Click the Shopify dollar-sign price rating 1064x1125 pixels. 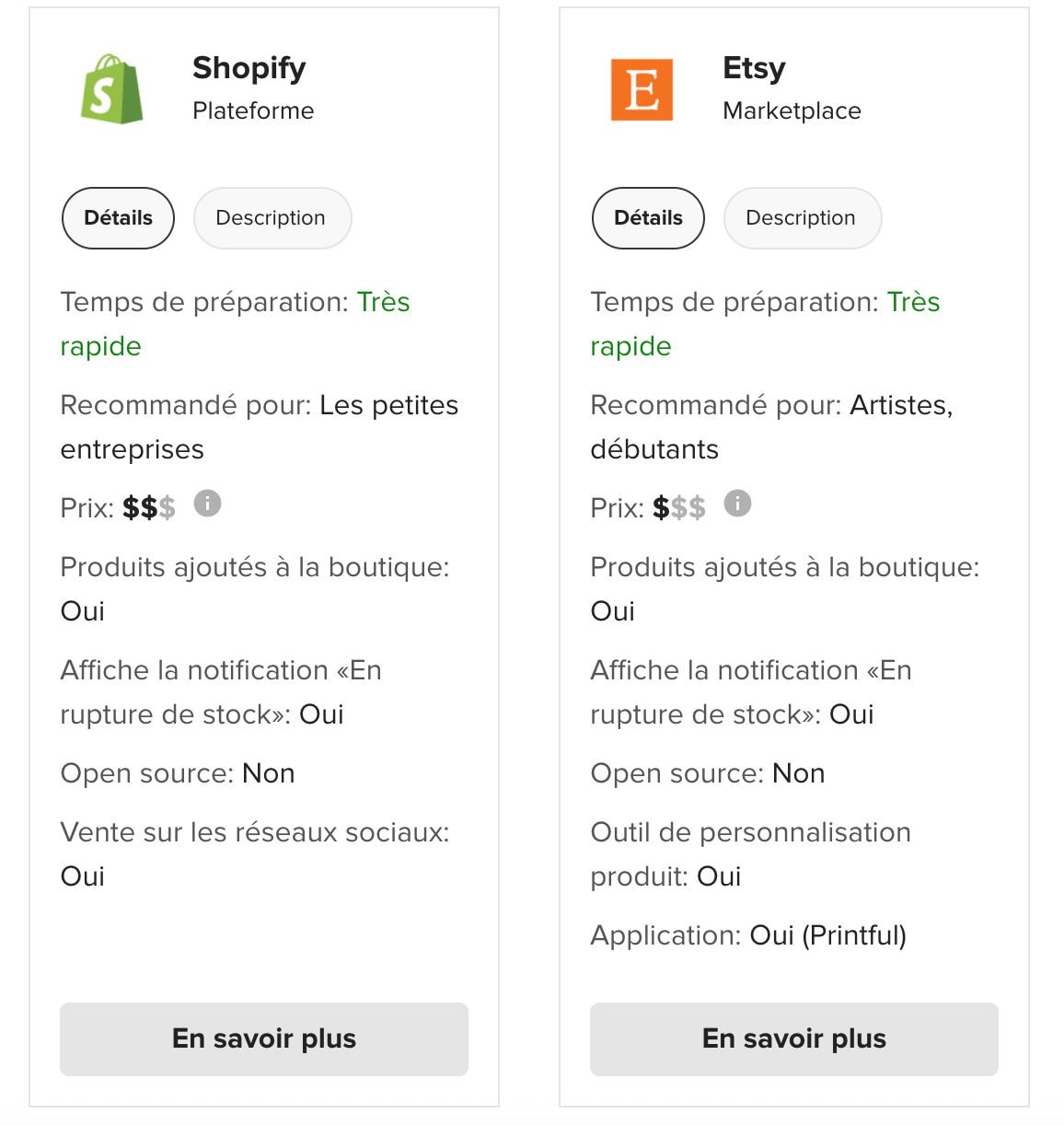click(x=148, y=508)
